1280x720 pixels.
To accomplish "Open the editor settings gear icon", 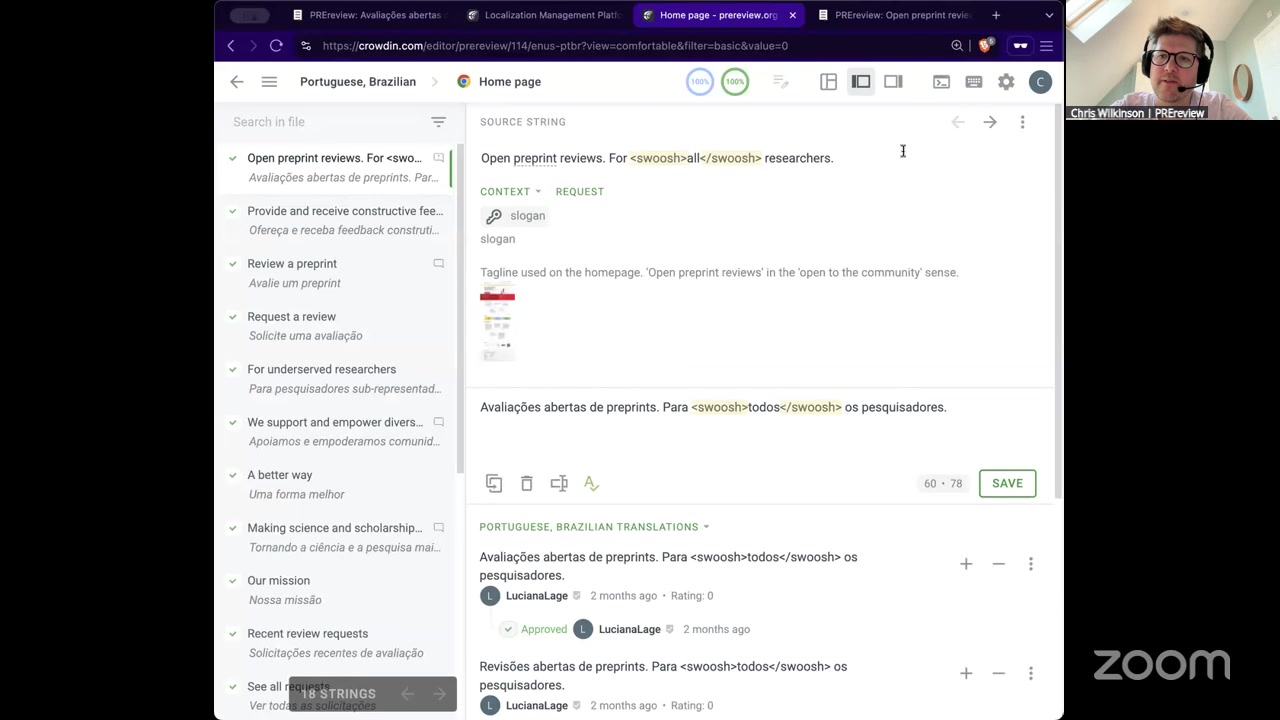I will 1006,82.
